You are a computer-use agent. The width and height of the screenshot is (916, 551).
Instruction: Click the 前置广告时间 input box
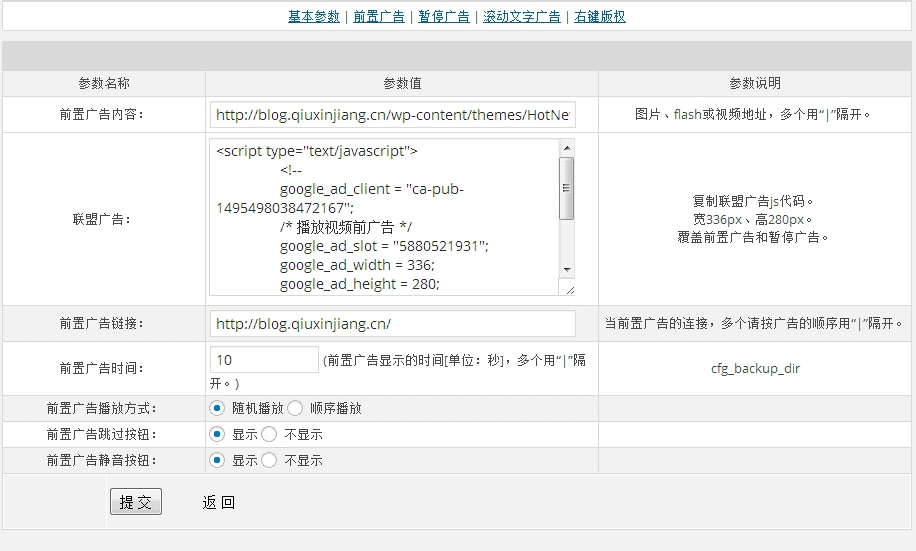264,360
